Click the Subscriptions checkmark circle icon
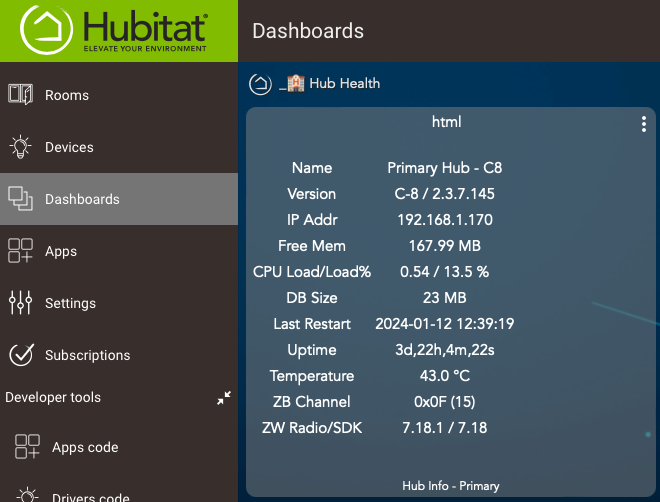Screen dimensions: 660x502 point(20,355)
